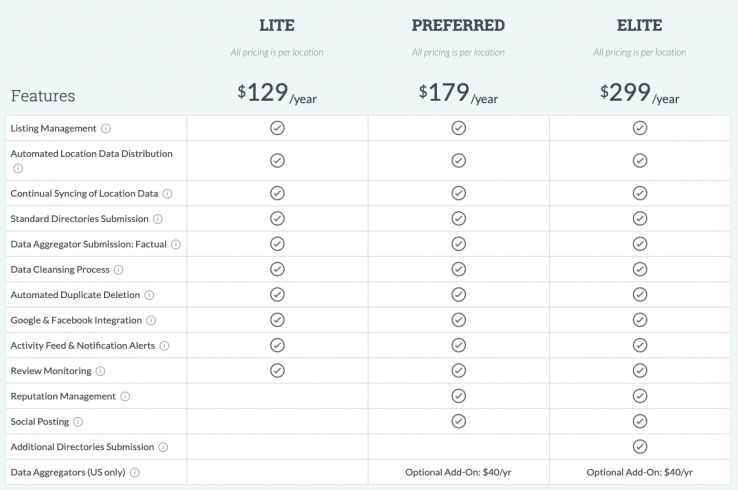Viewport: 738px width, 490px height.
Task: Click Preferred Optional Add-On: $40/yr text
Action: pyautogui.click(x=458, y=472)
